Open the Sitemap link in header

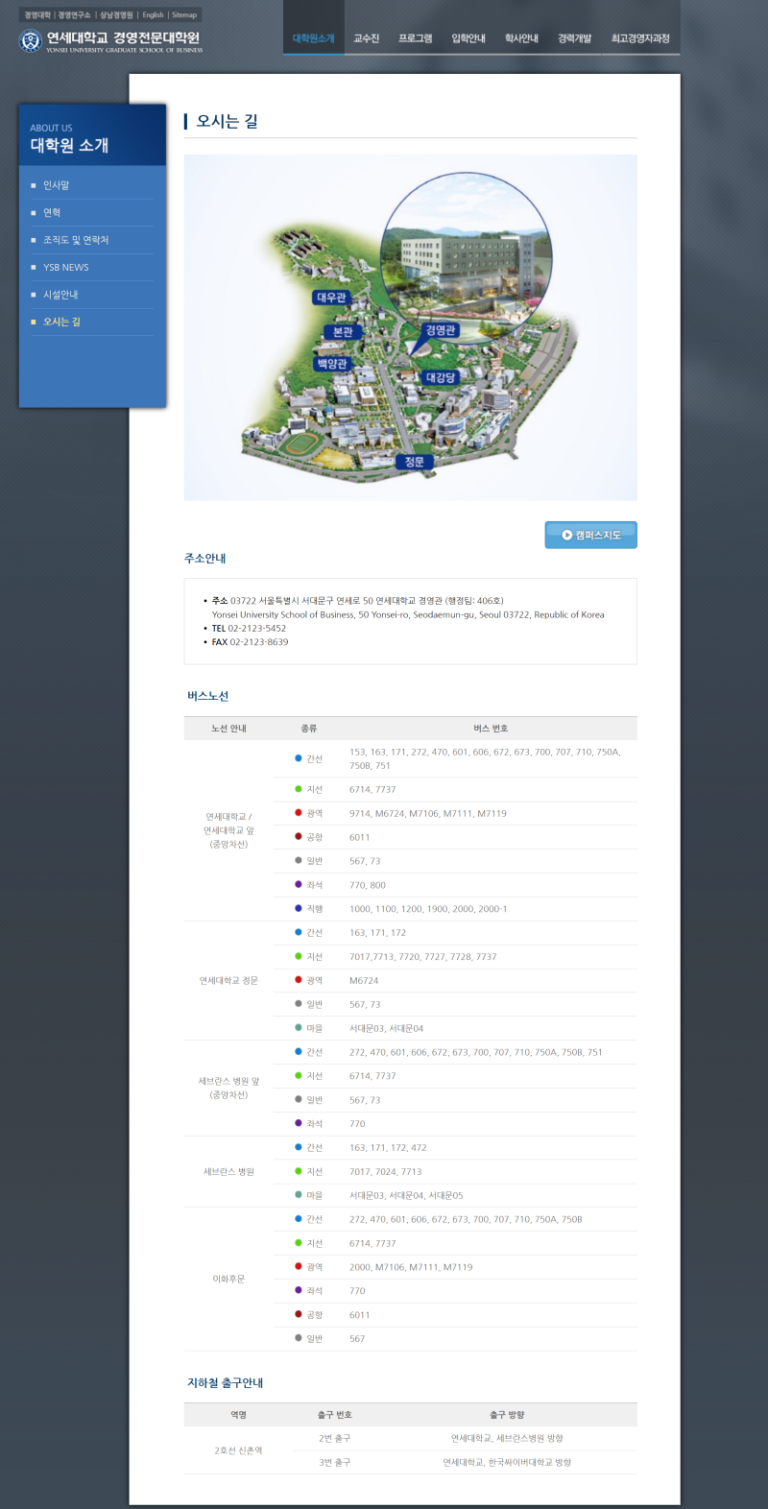pos(184,15)
